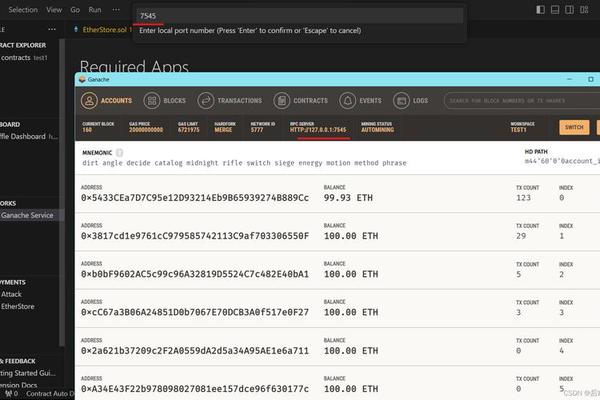Expand the Dashboard section header

(10, 124)
